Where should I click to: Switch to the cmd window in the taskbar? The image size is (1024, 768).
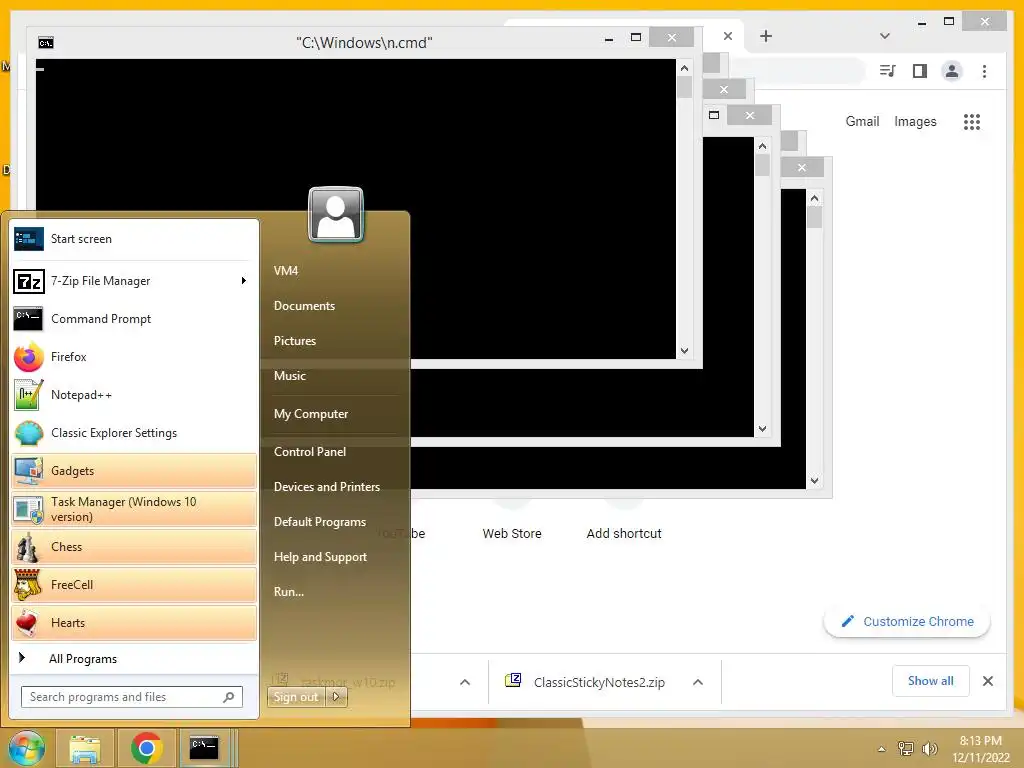coord(204,747)
